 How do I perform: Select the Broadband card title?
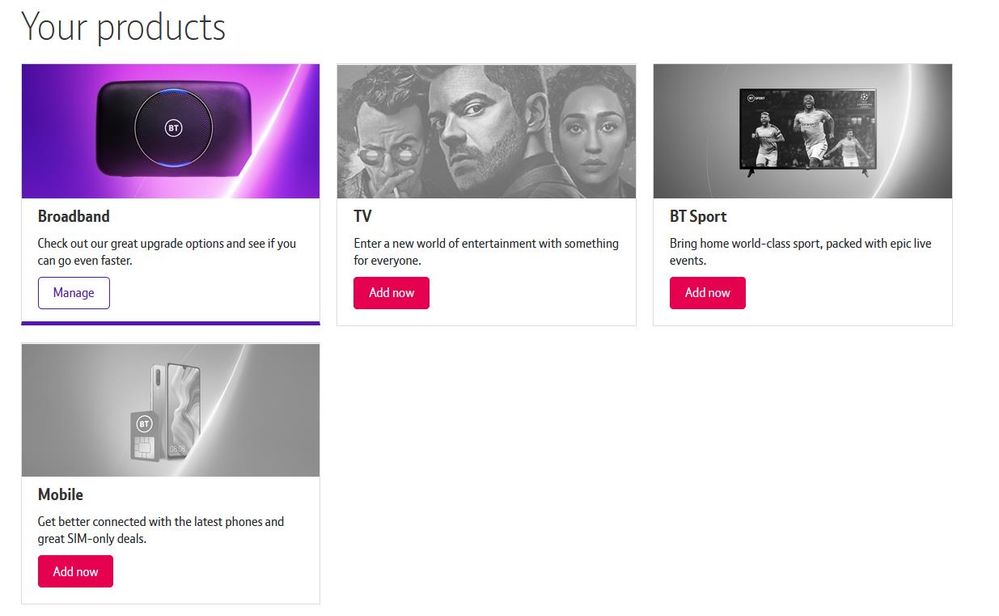(74, 216)
